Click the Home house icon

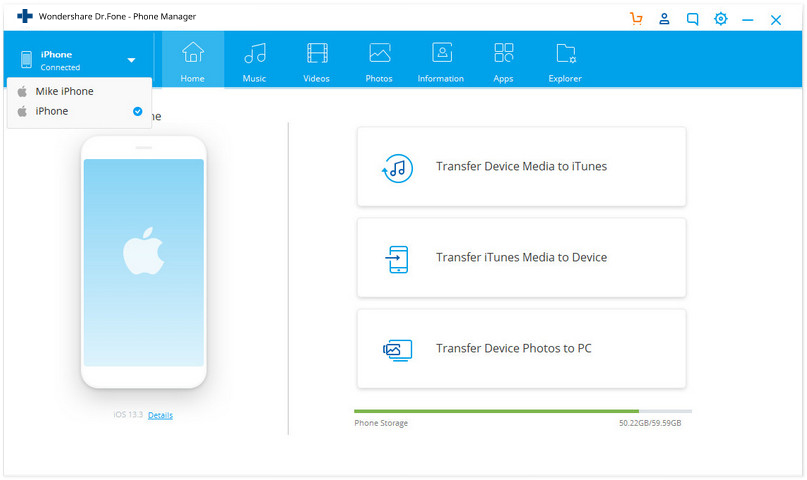(x=192, y=52)
